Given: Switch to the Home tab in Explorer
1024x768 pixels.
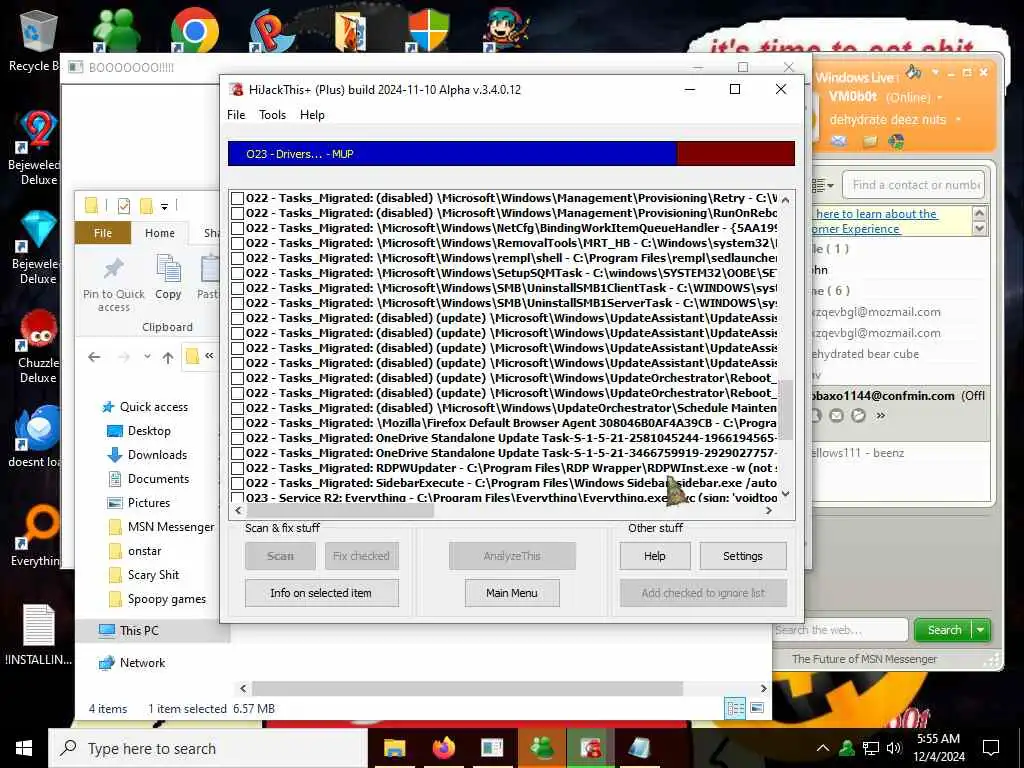Looking at the screenshot, I should [x=160, y=233].
